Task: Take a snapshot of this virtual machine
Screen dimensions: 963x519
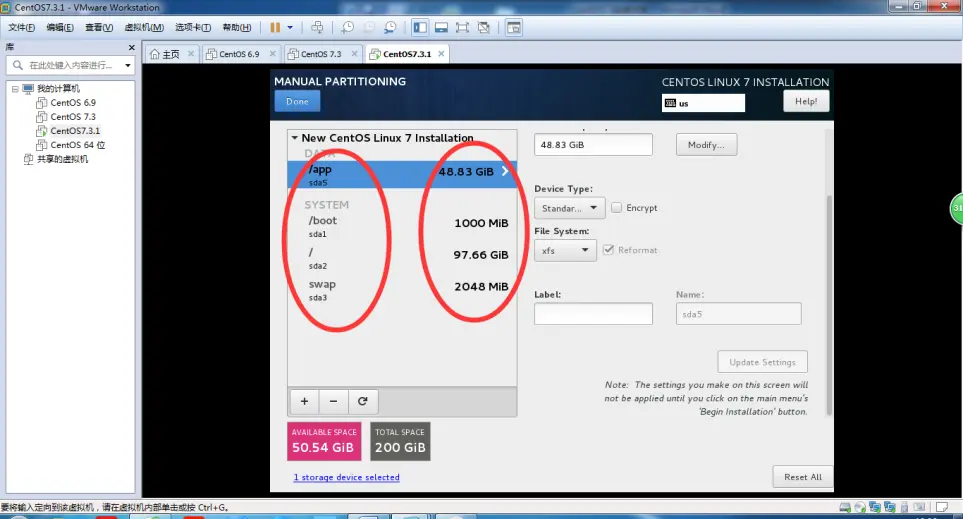Action: tap(348, 28)
